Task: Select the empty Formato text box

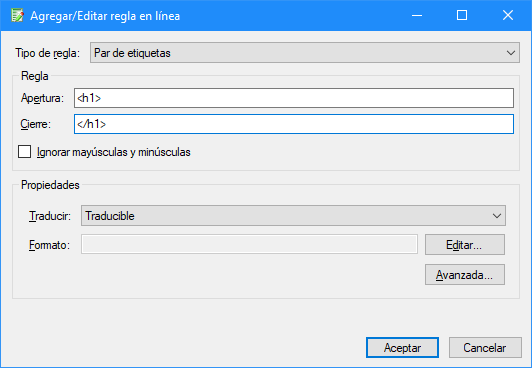Action: (x=249, y=244)
